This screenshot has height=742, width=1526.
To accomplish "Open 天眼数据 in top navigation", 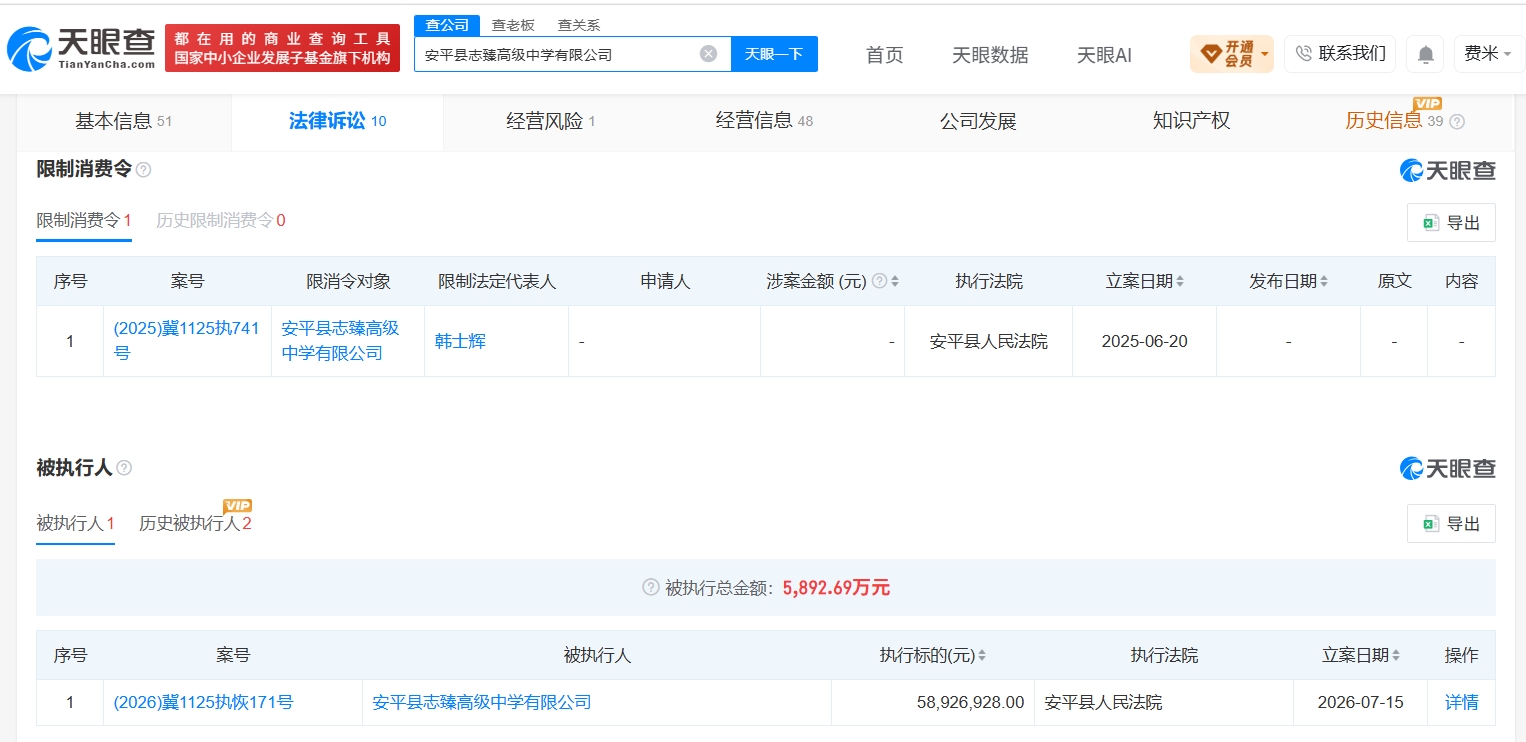I will [x=990, y=55].
